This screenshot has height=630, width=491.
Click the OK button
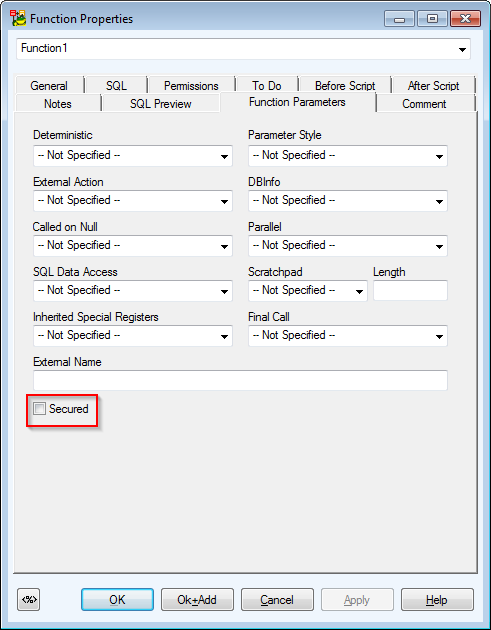tap(117, 599)
